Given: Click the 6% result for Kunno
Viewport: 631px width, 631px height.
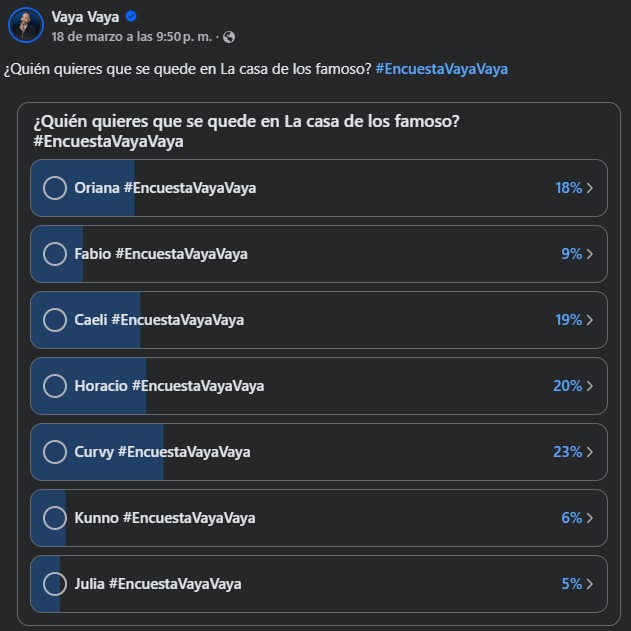Looking at the screenshot, I should pyautogui.click(x=571, y=518).
